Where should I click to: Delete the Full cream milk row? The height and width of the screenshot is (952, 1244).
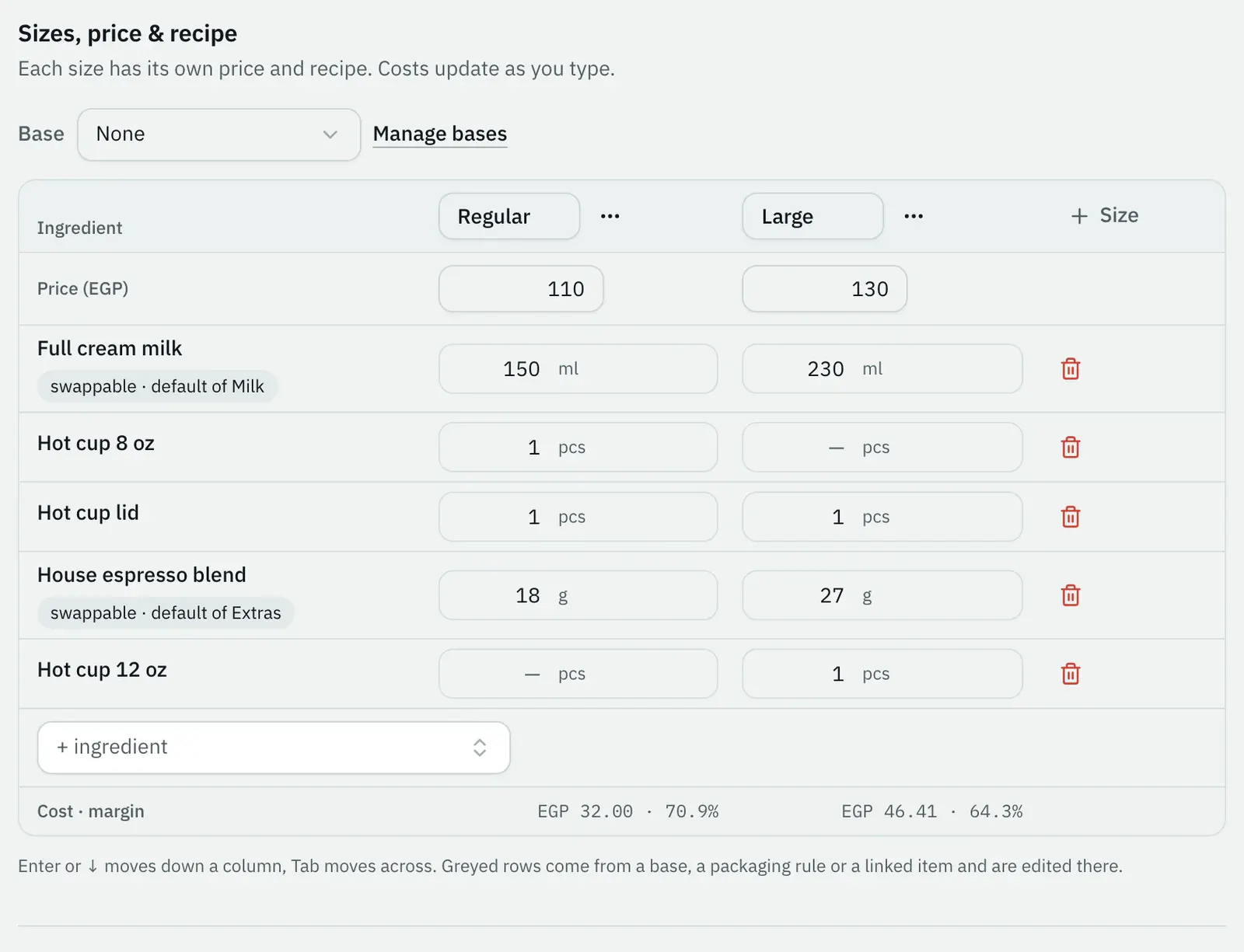coord(1071,368)
